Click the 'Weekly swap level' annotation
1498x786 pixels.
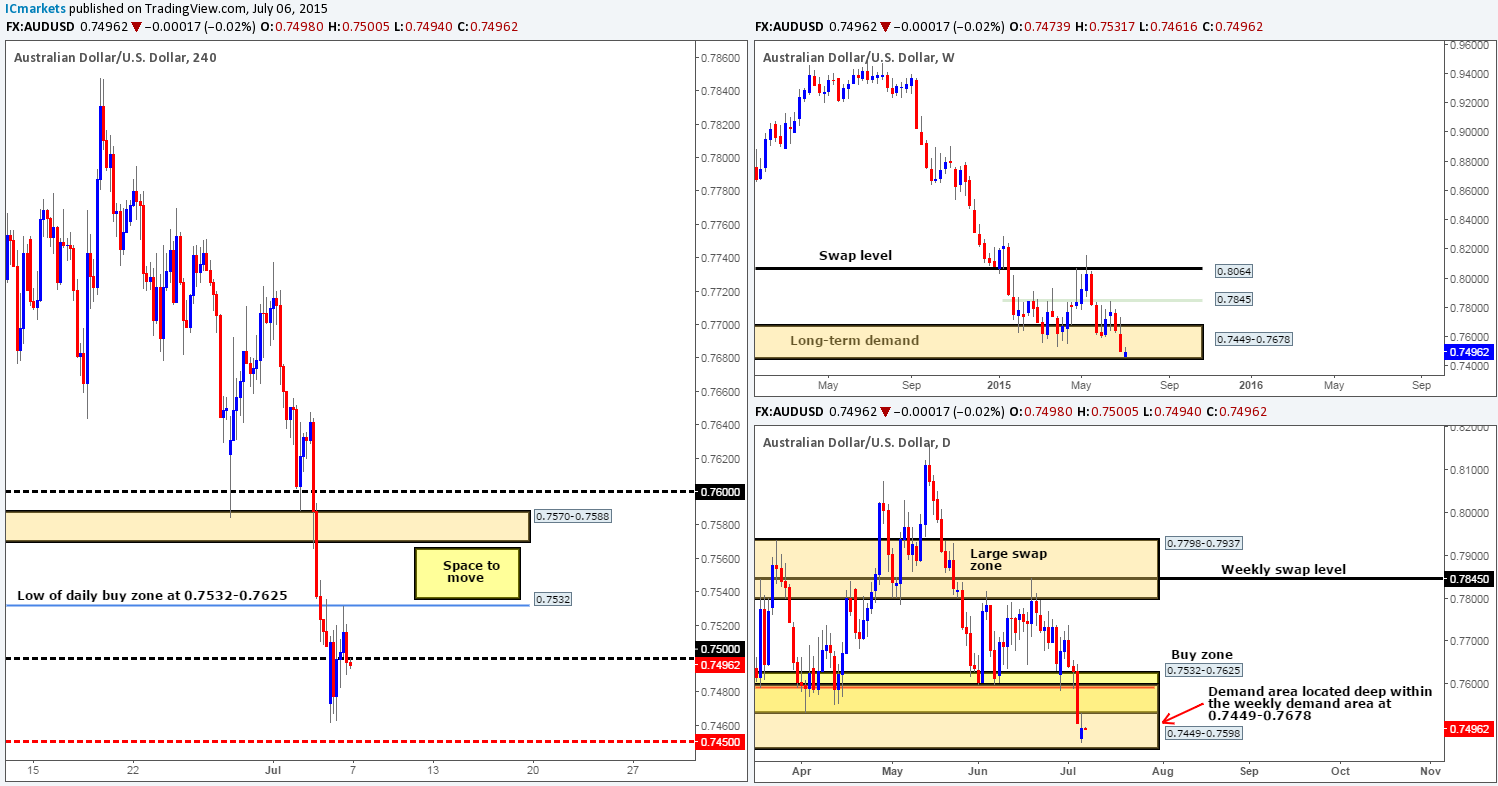point(1283,570)
